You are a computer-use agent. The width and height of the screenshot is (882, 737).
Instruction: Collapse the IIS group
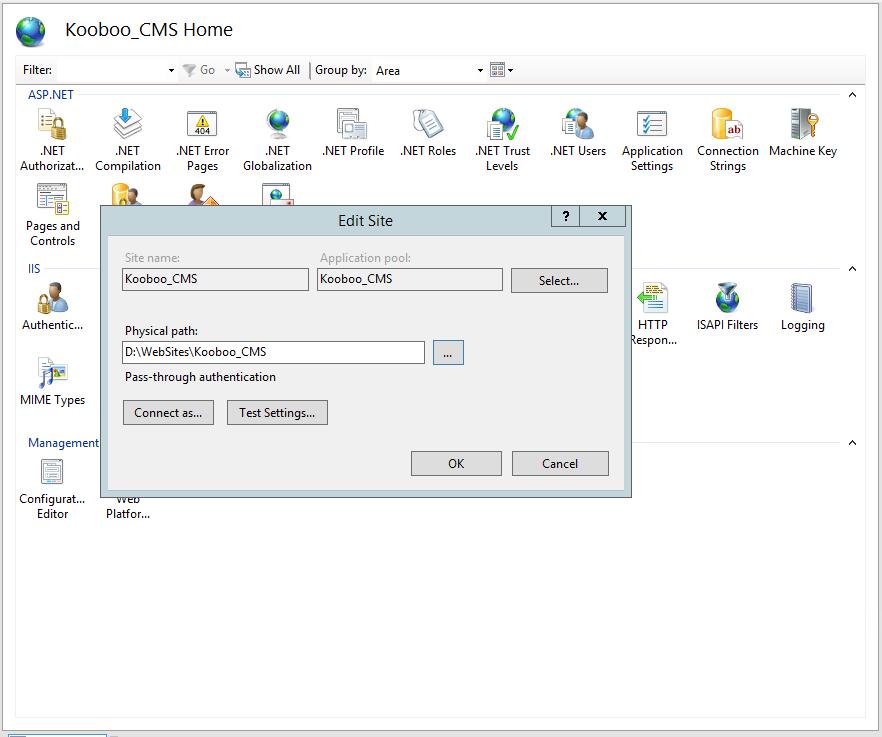852,268
